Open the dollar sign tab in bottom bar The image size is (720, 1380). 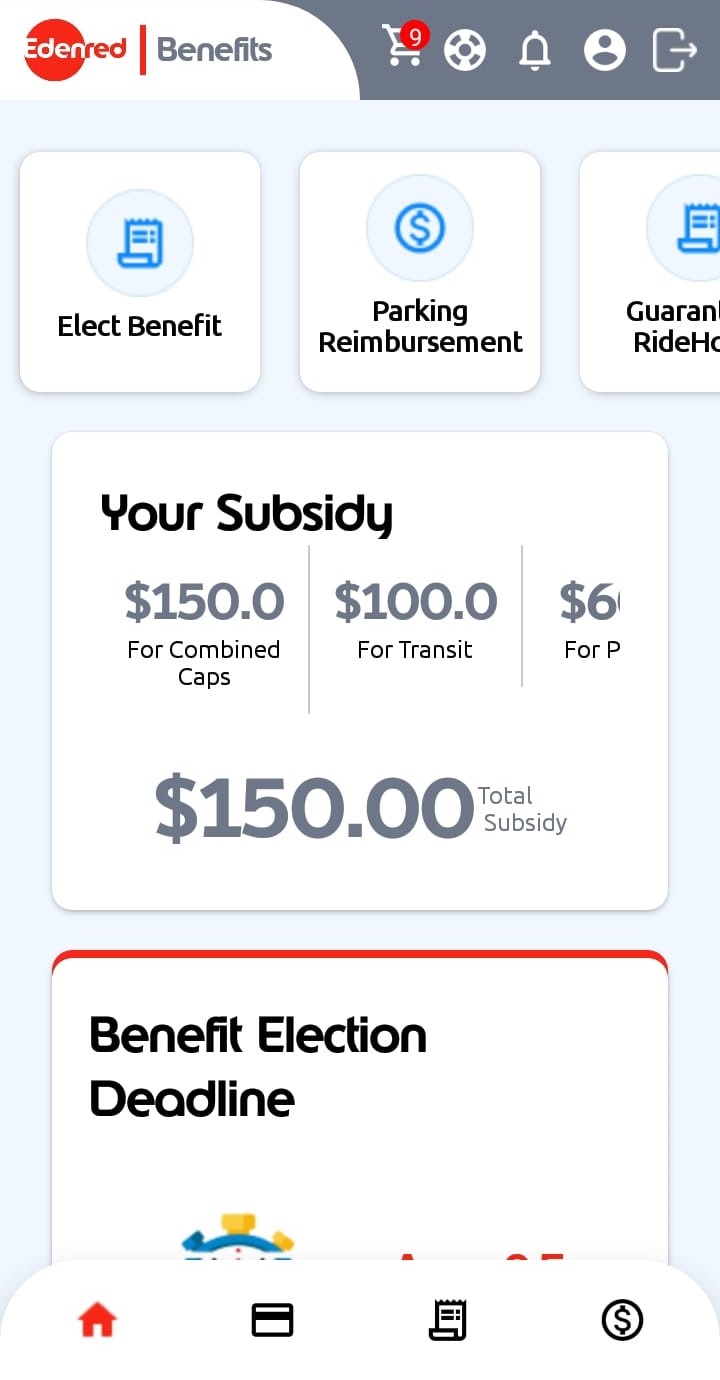click(x=622, y=1320)
